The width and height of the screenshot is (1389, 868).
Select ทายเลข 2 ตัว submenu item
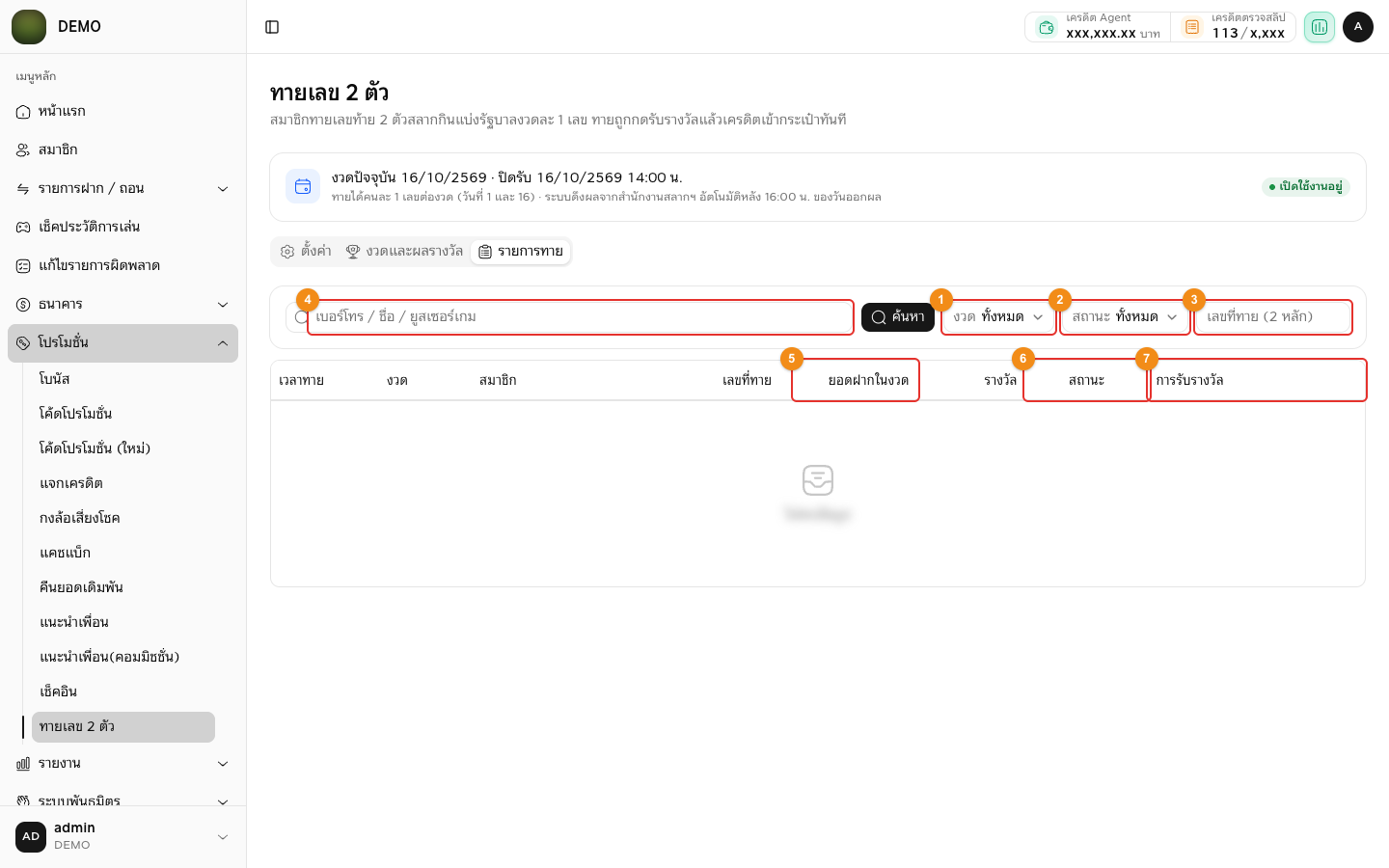[123, 727]
